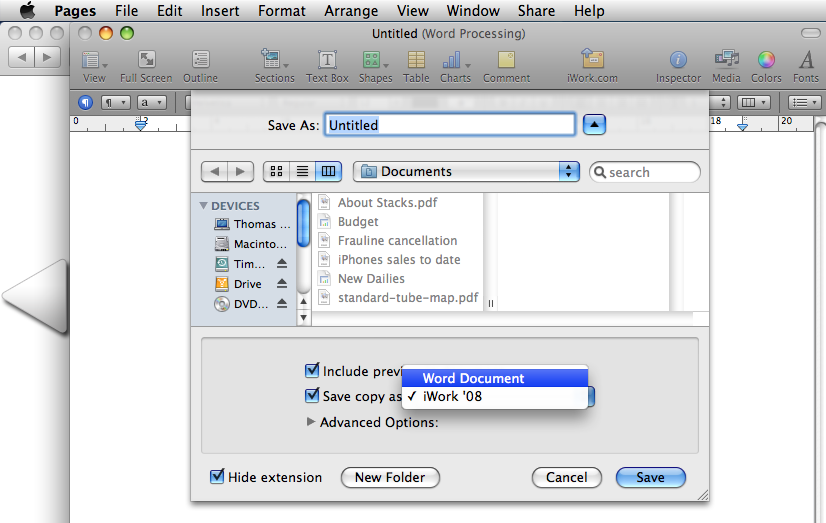826x523 pixels.
Task: Open the Fonts panel
Action: 806,66
